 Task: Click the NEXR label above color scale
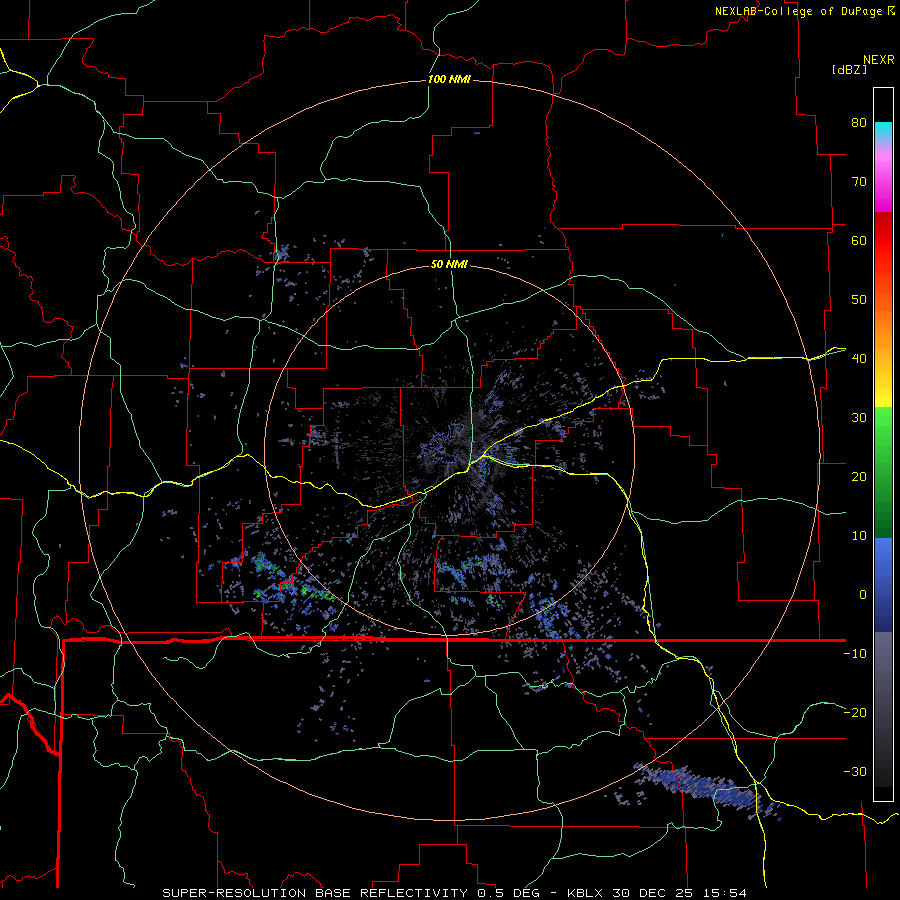[879, 60]
